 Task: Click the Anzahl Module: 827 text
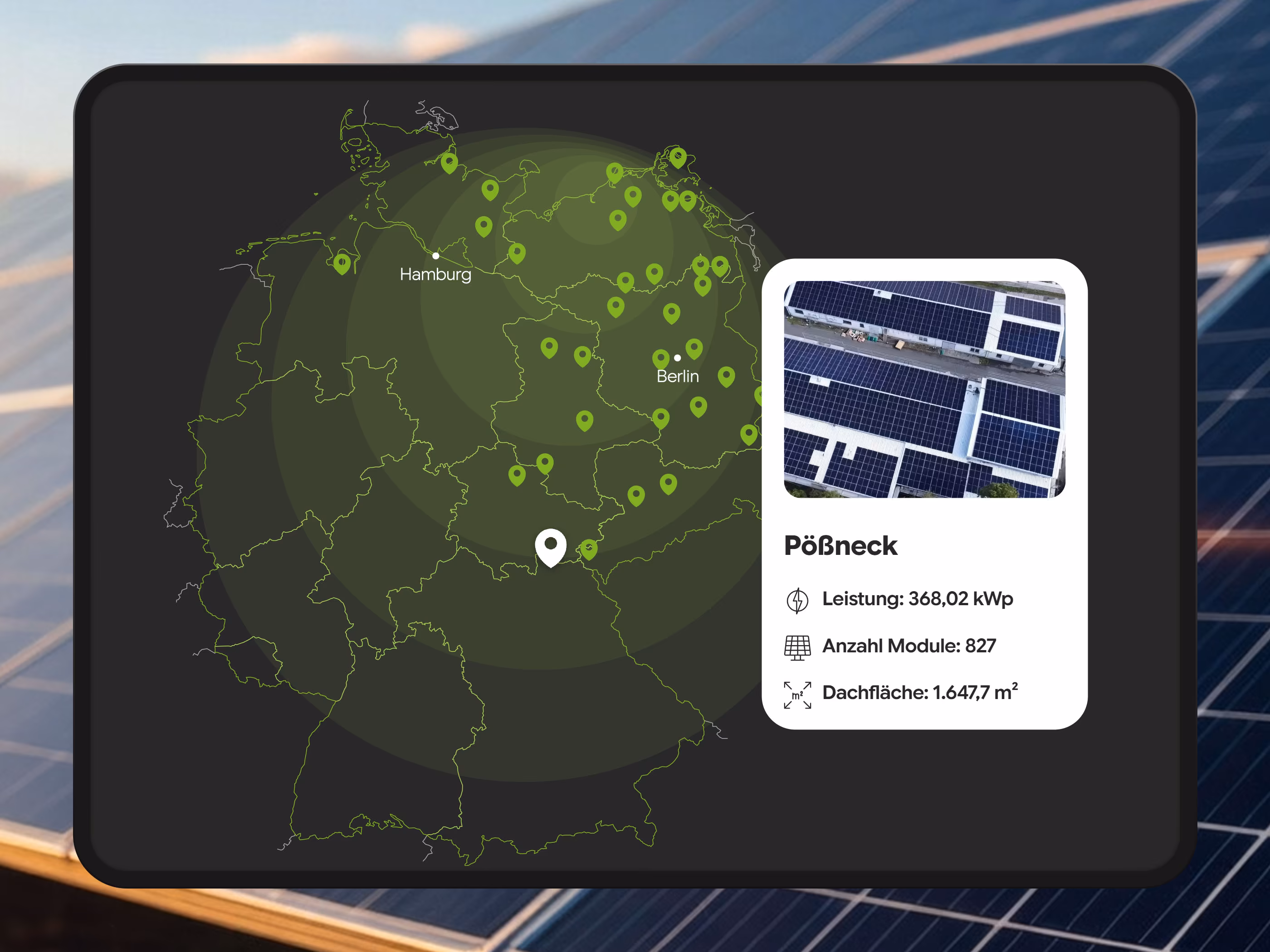click(x=909, y=646)
